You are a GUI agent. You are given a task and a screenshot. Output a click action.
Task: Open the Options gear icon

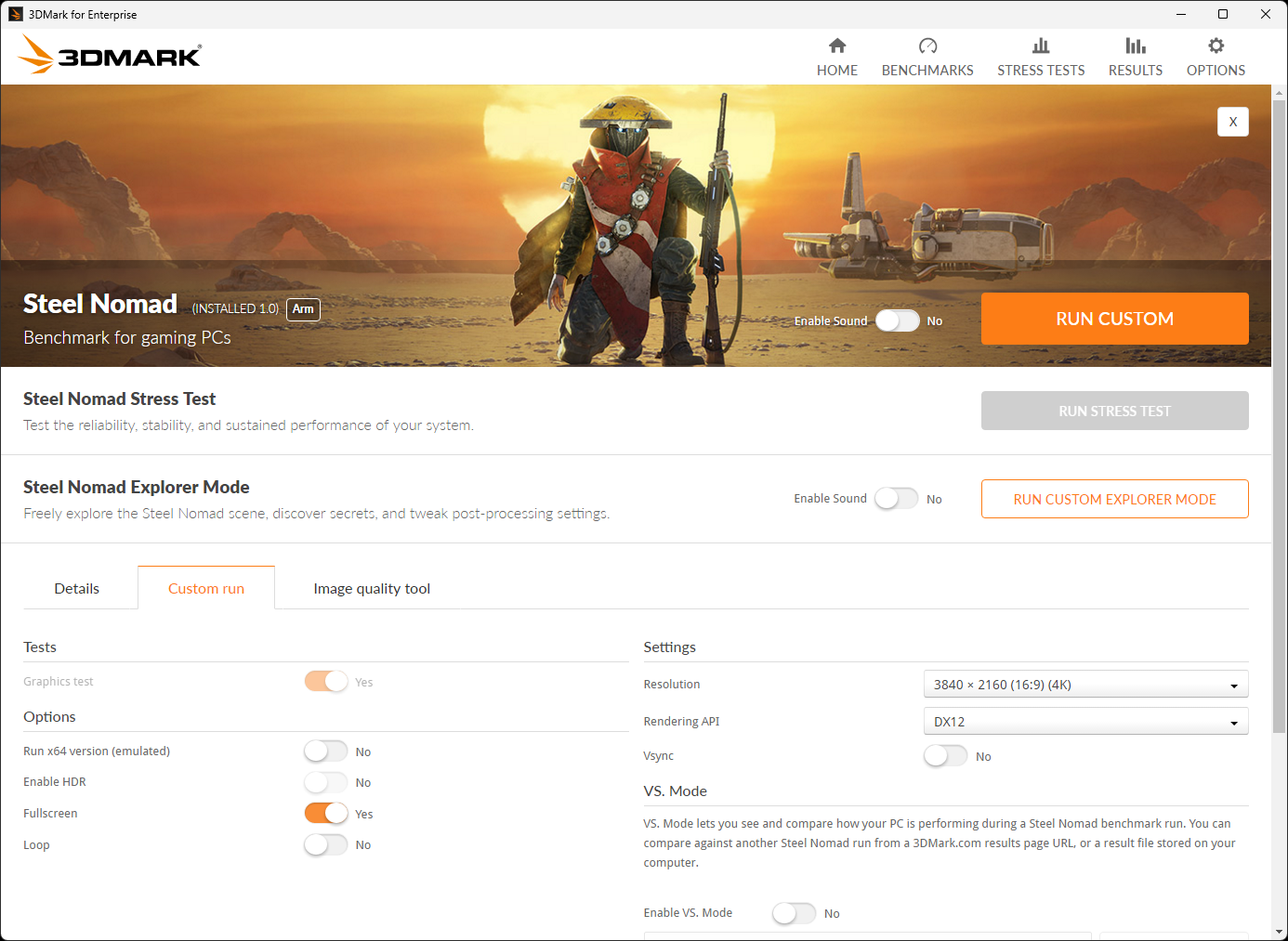point(1216,46)
